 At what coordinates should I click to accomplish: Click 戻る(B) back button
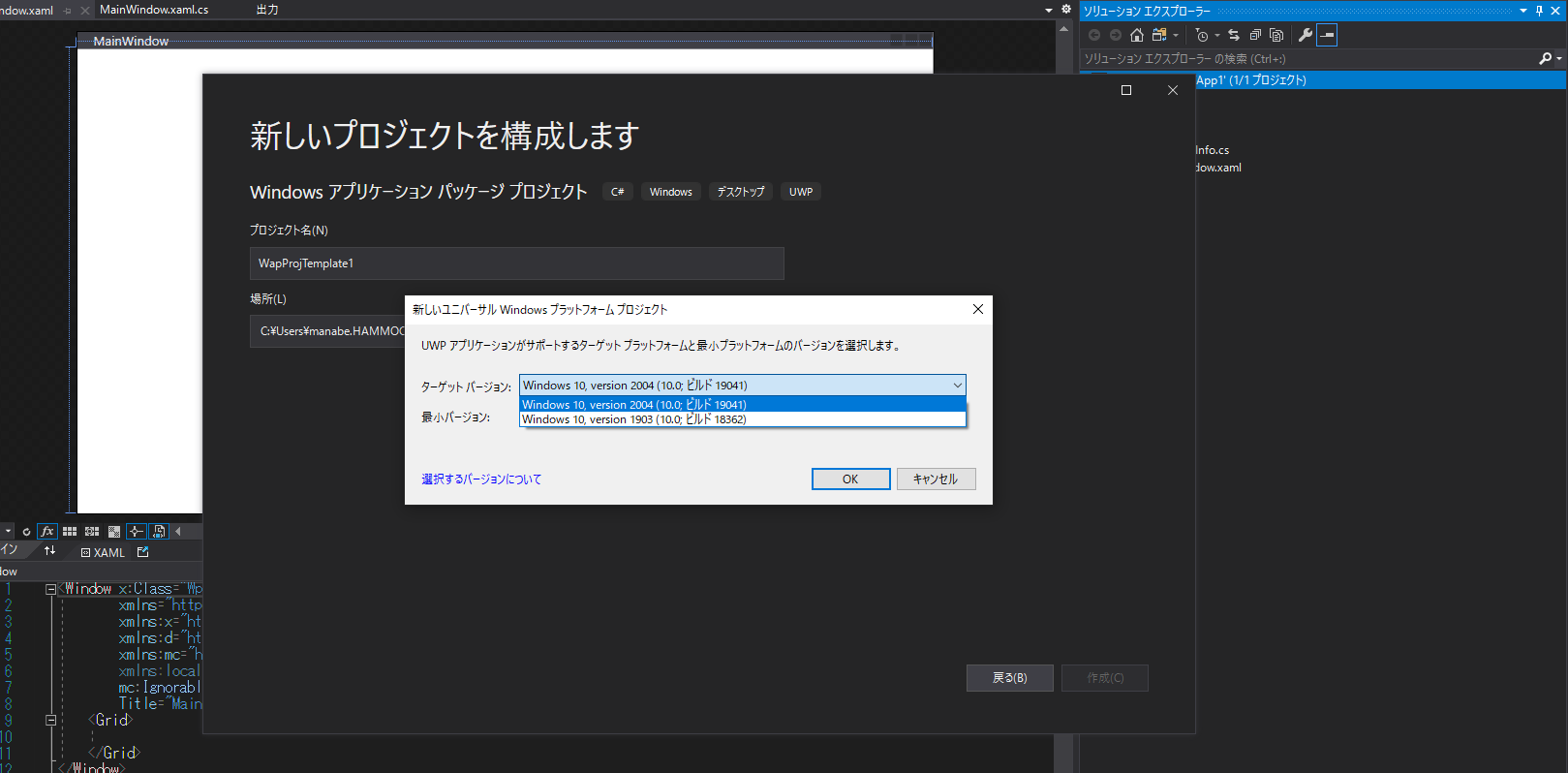(x=1010, y=678)
